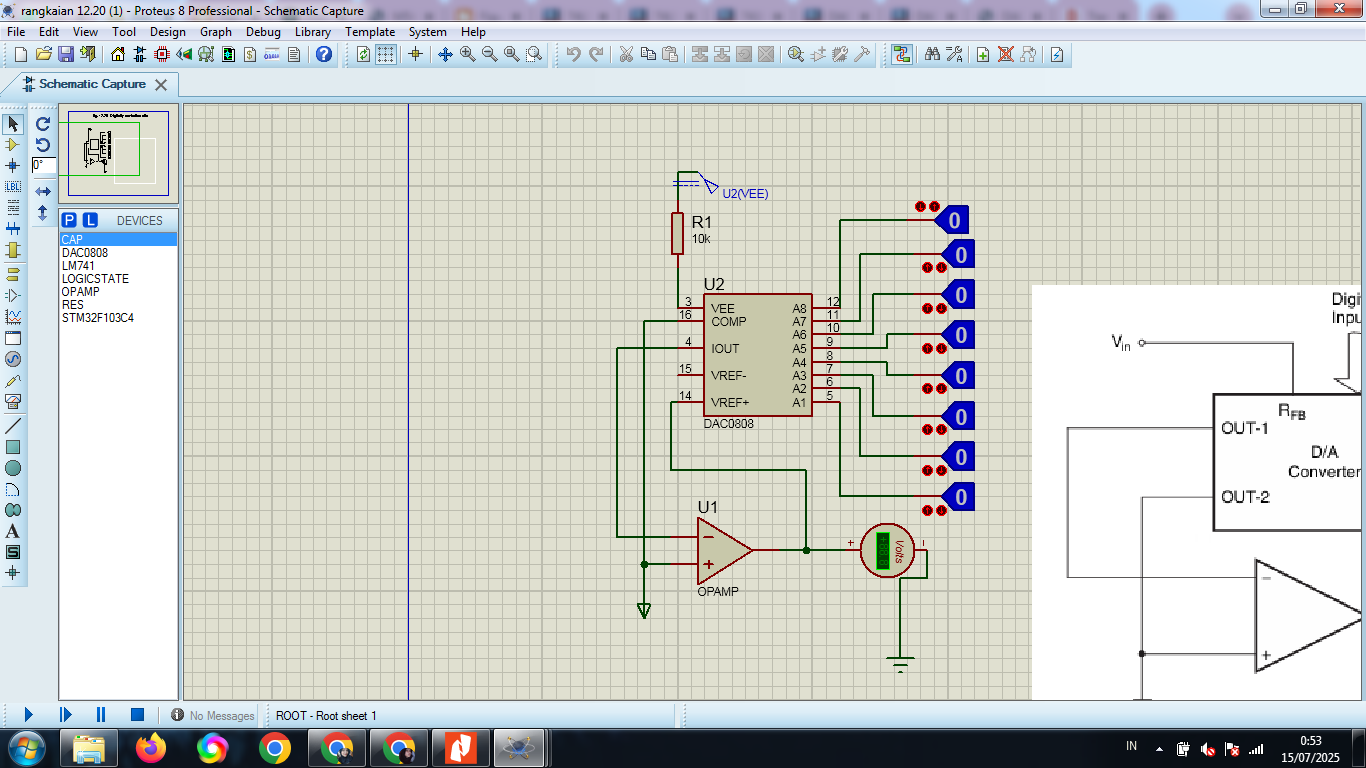Select the 2D Circle drawing tool

coord(13,467)
